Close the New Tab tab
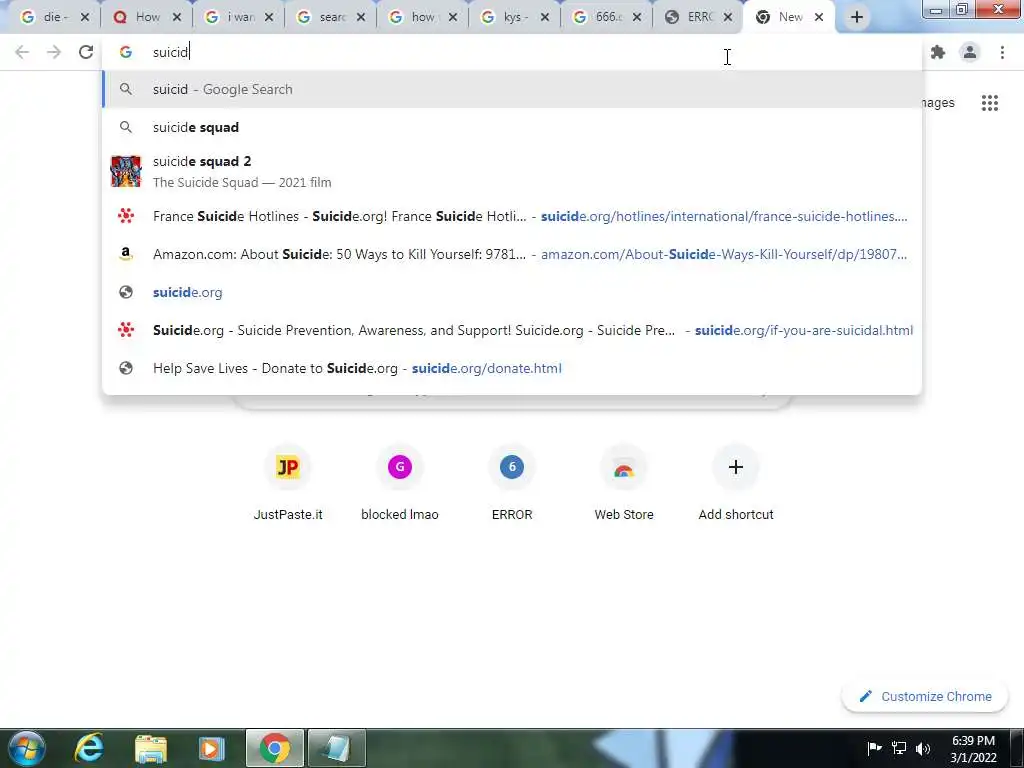The height and width of the screenshot is (768, 1024). click(818, 17)
